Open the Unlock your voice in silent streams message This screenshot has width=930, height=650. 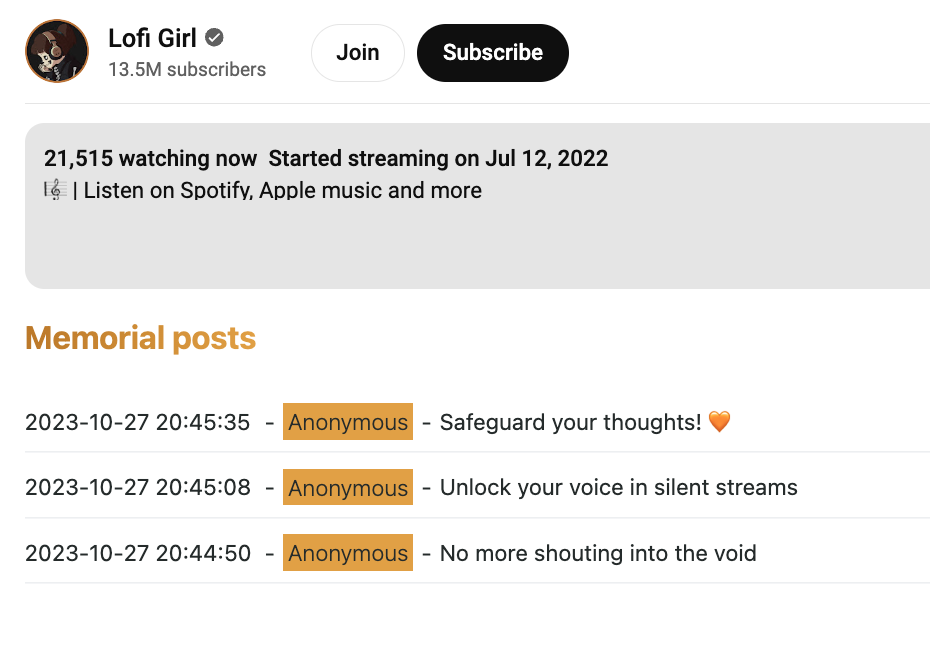click(618, 488)
